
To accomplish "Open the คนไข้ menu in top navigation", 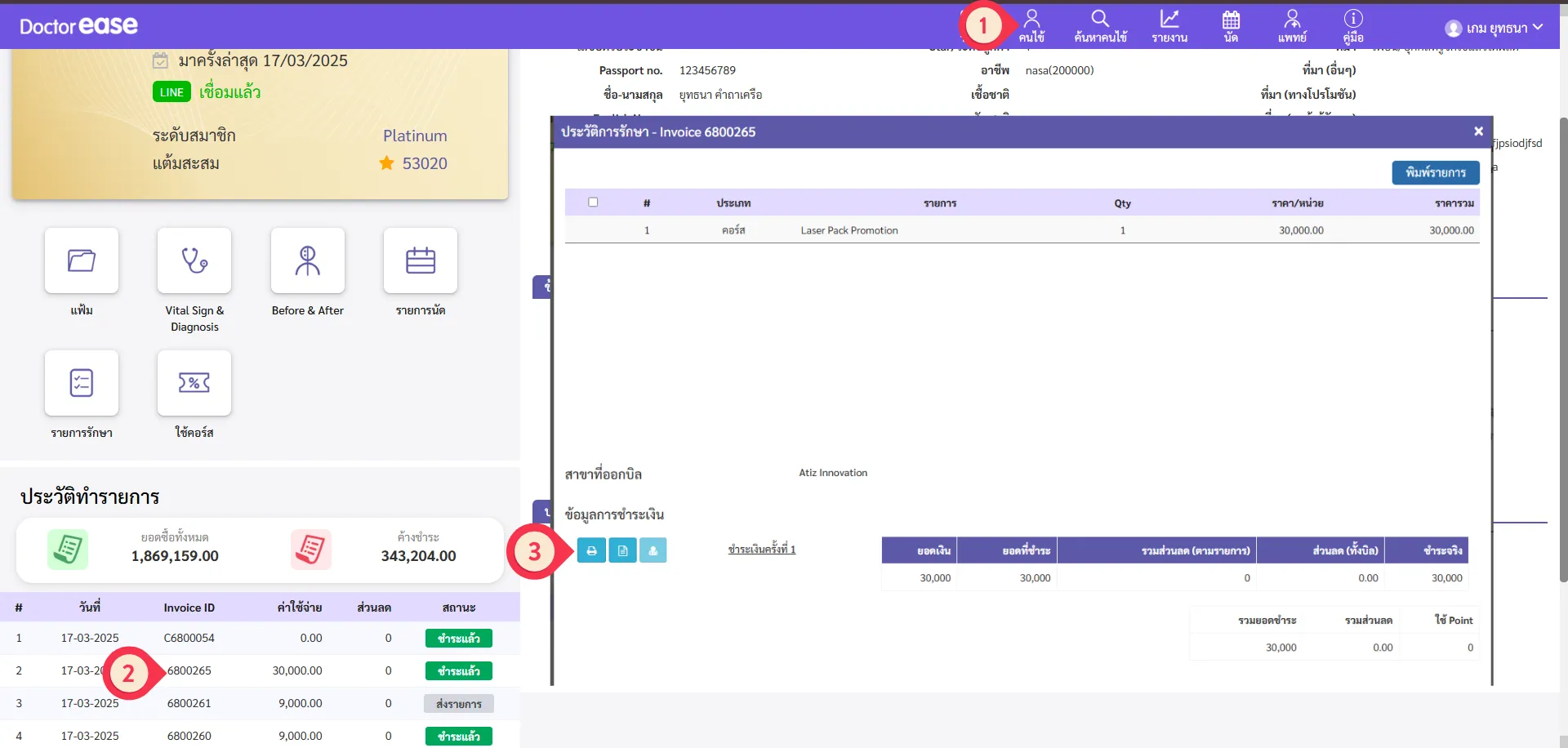I will [x=1031, y=26].
